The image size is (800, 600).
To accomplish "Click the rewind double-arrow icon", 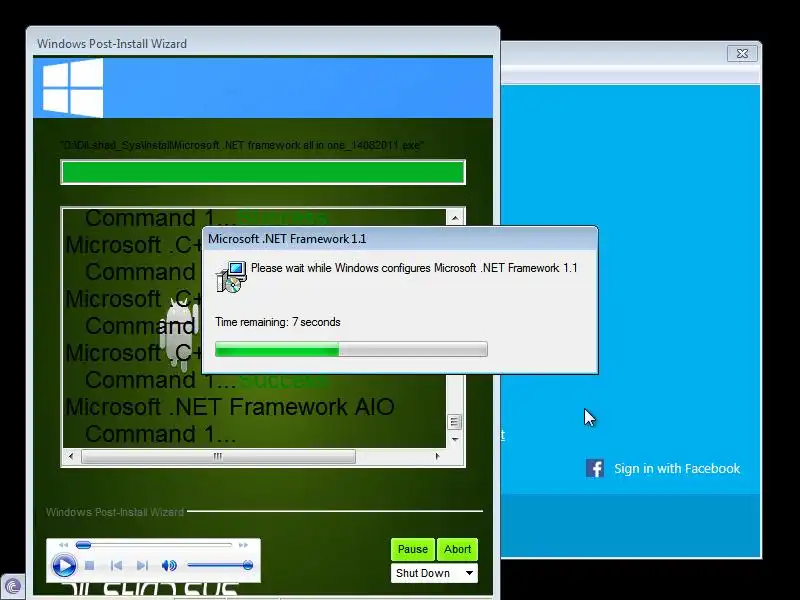I will click(x=63, y=545).
